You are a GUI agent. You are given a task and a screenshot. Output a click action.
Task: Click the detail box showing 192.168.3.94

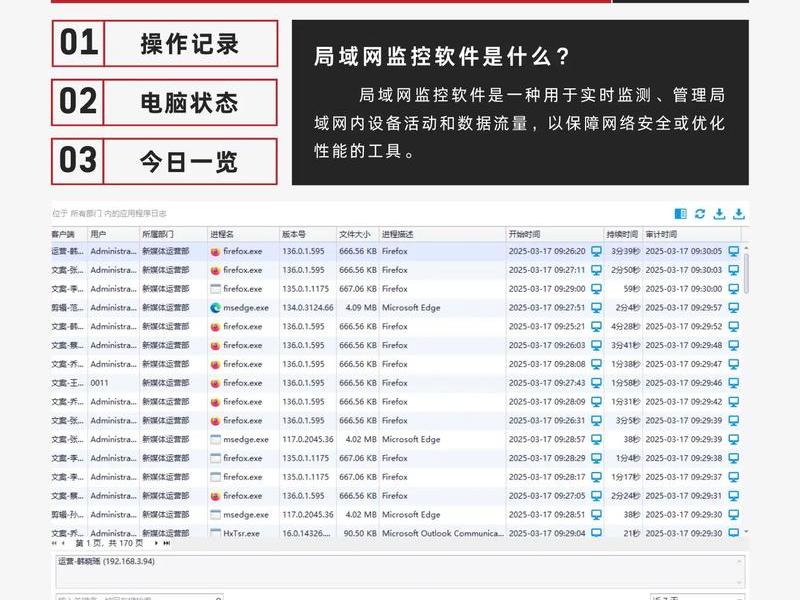click(x=400, y=571)
